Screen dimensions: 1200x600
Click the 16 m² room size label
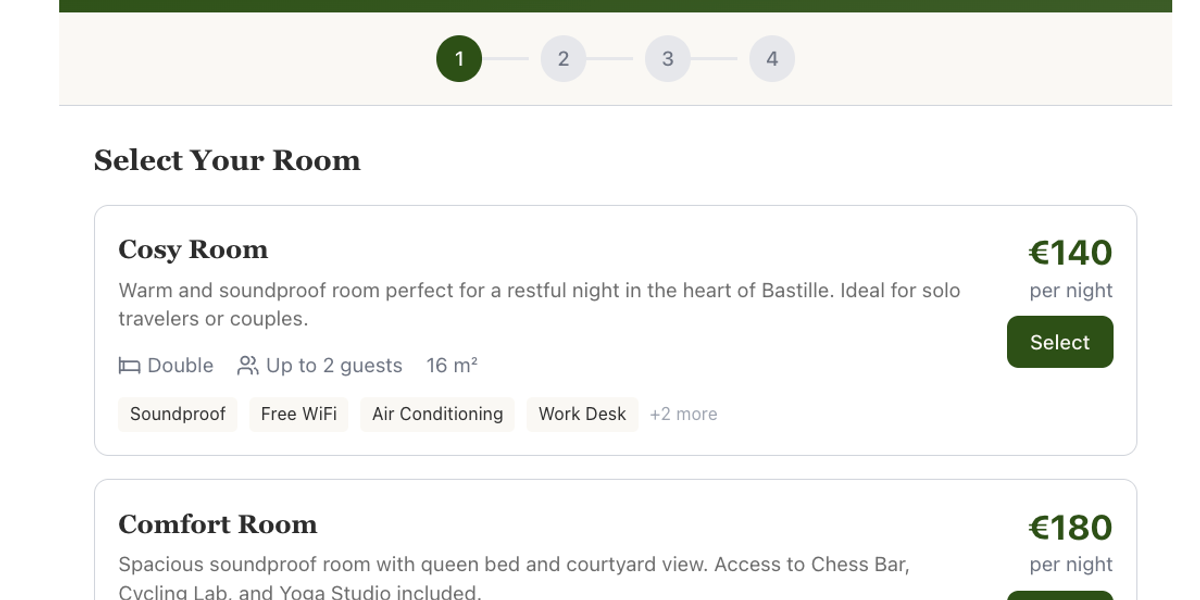450,365
